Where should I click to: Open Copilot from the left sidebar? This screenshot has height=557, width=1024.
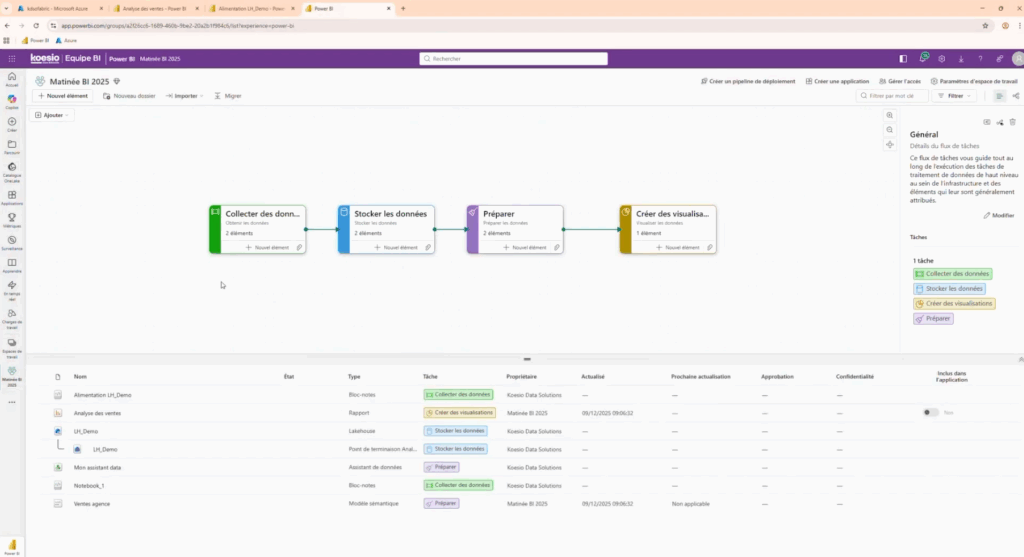[x=12, y=100]
